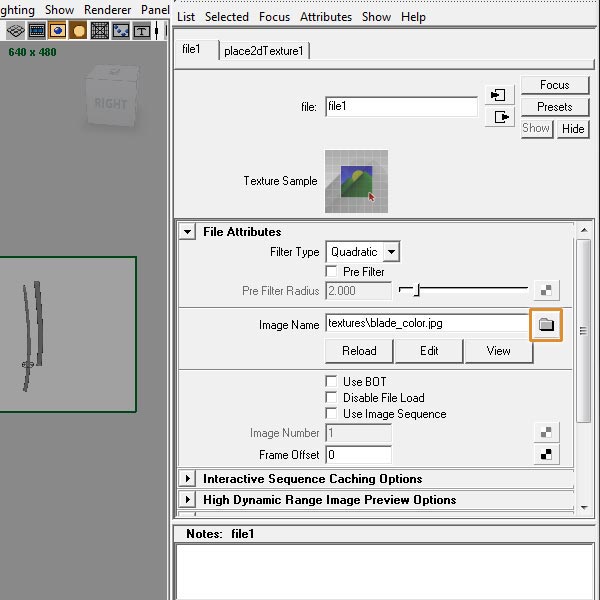Click the Reload button

(359, 351)
